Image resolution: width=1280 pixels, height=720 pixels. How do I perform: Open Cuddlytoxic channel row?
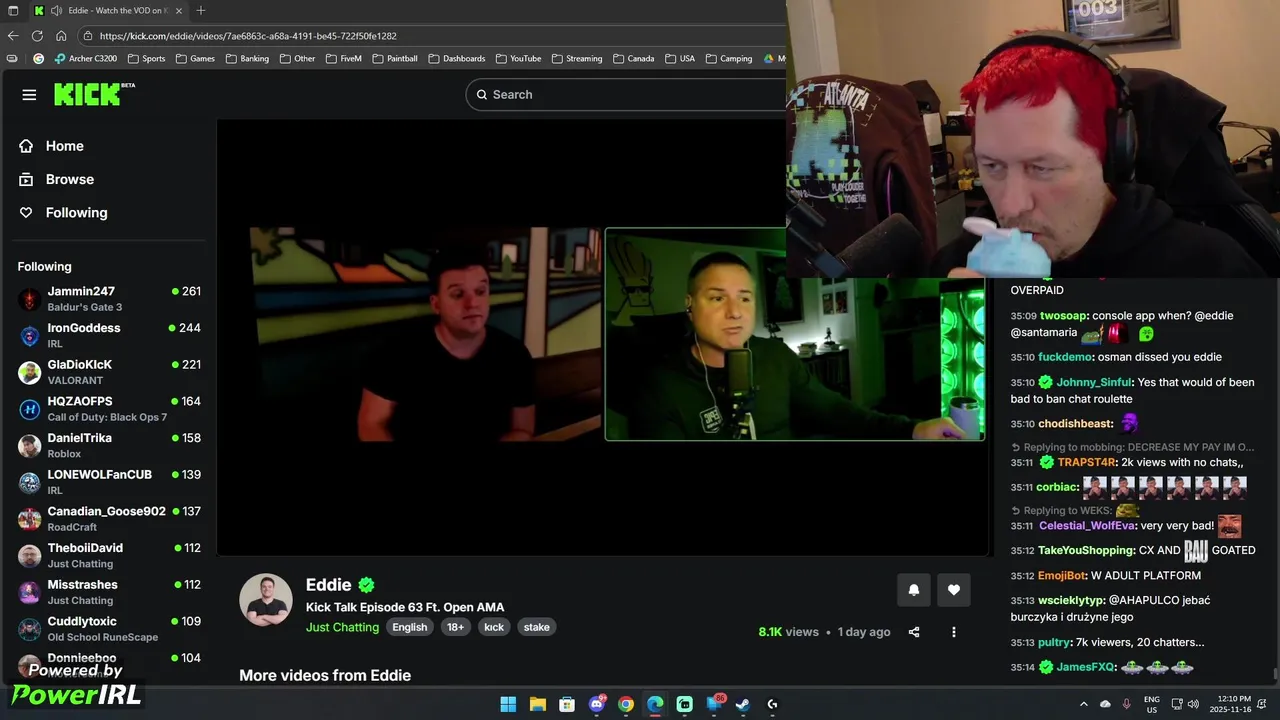tap(109, 629)
